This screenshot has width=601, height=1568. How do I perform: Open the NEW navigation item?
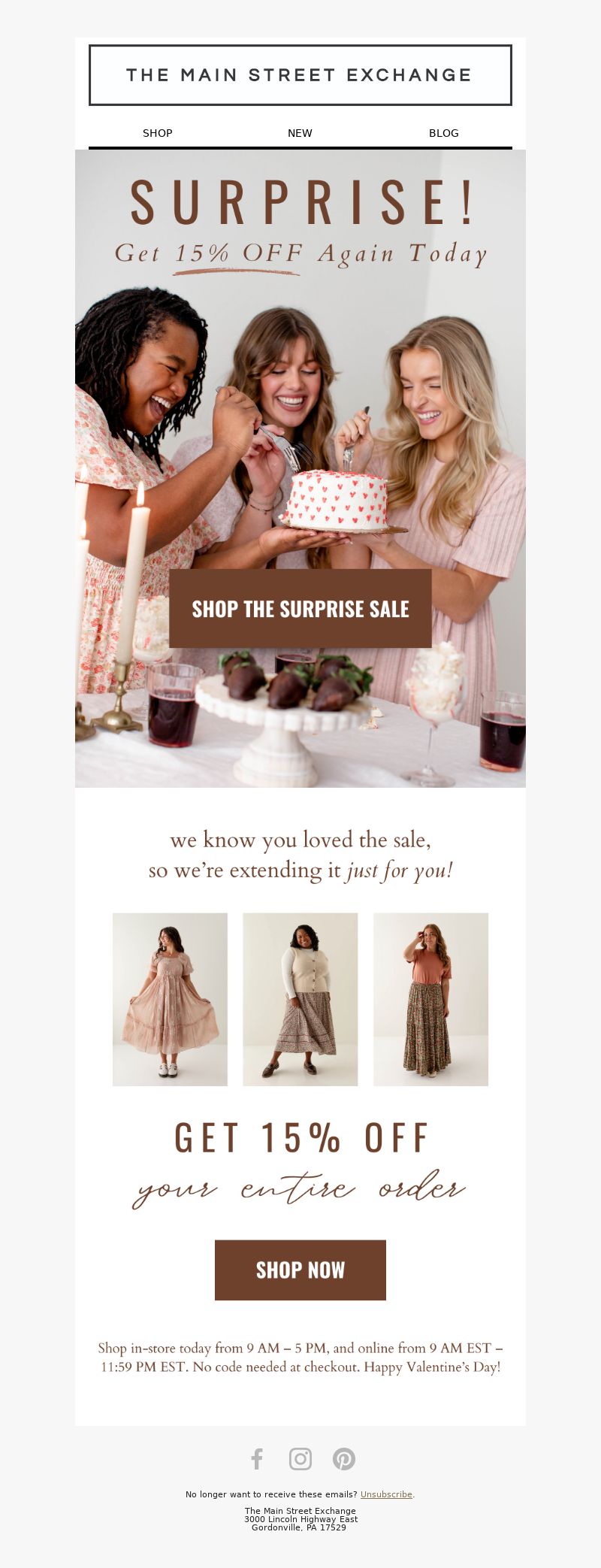tap(300, 133)
